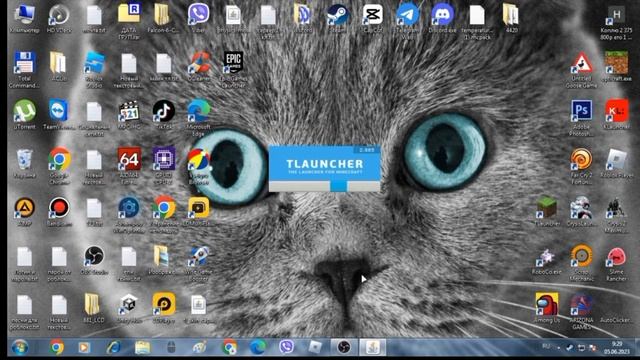
Task: Open File Explorer from the taskbar
Action: (x=142, y=347)
